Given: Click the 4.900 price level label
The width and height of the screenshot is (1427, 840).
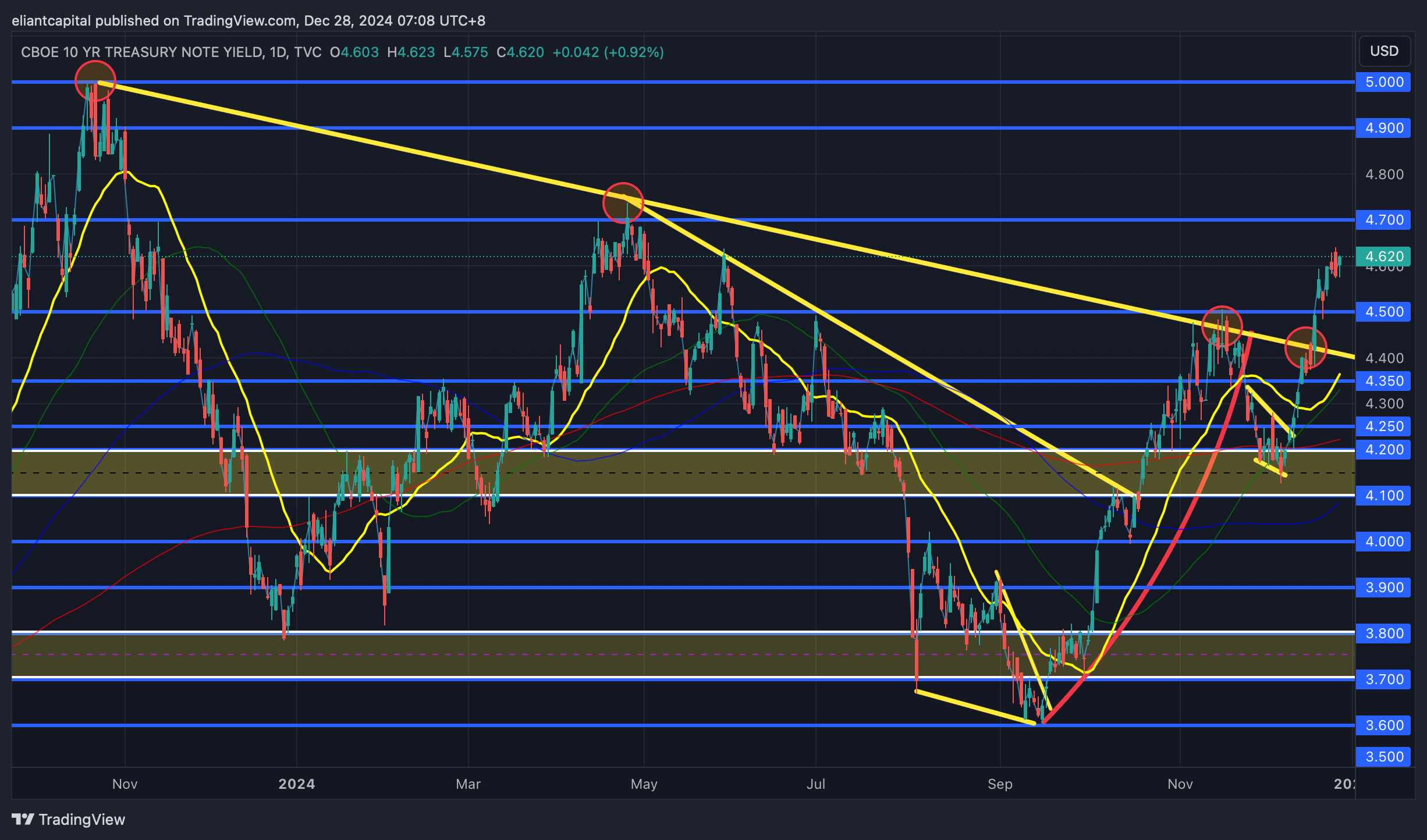Looking at the screenshot, I should [x=1383, y=128].
